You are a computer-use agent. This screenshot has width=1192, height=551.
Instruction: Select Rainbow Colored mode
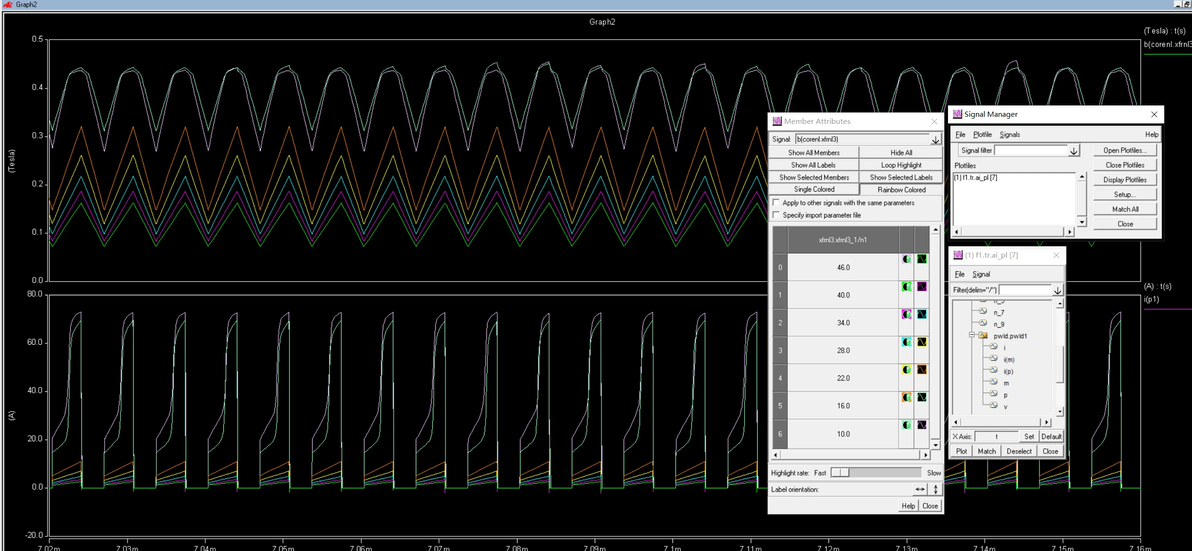[x=901, y=189]
